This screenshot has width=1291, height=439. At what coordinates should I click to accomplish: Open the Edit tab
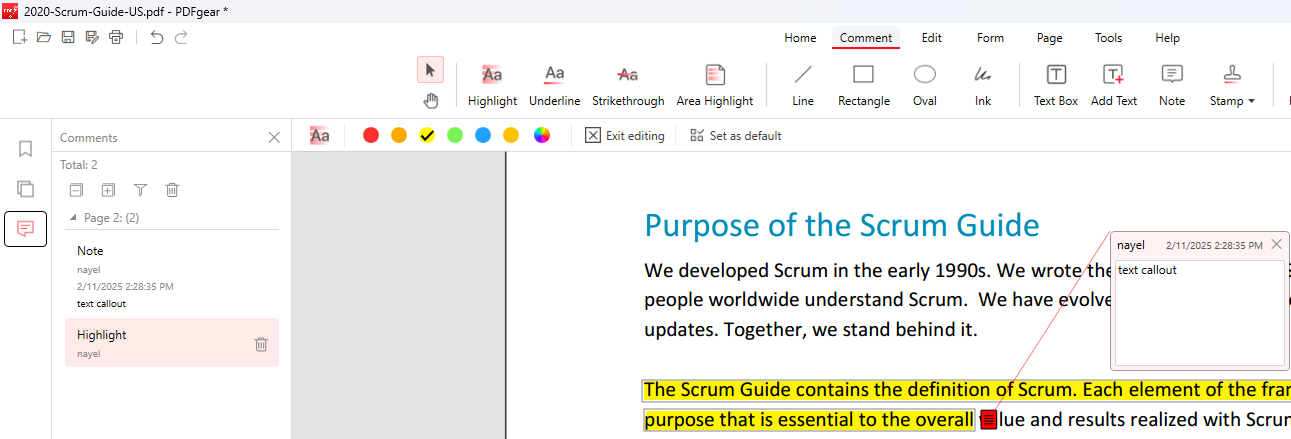coord(932,38)
